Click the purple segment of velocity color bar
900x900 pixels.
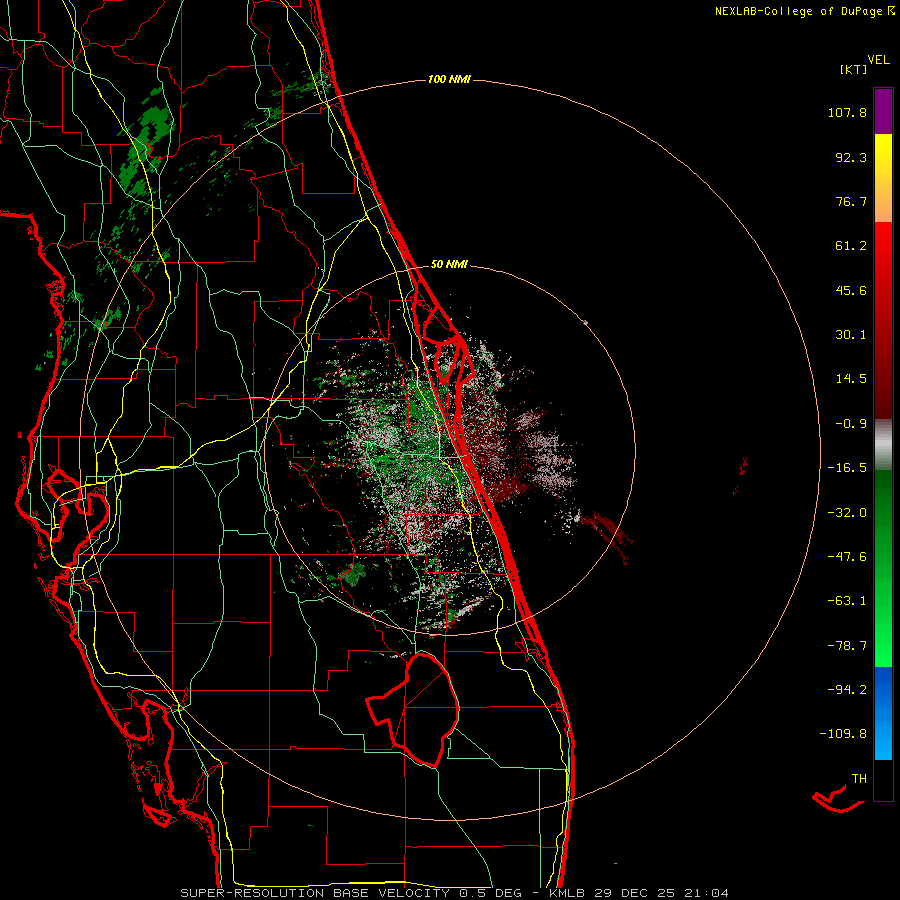(883, 111)
